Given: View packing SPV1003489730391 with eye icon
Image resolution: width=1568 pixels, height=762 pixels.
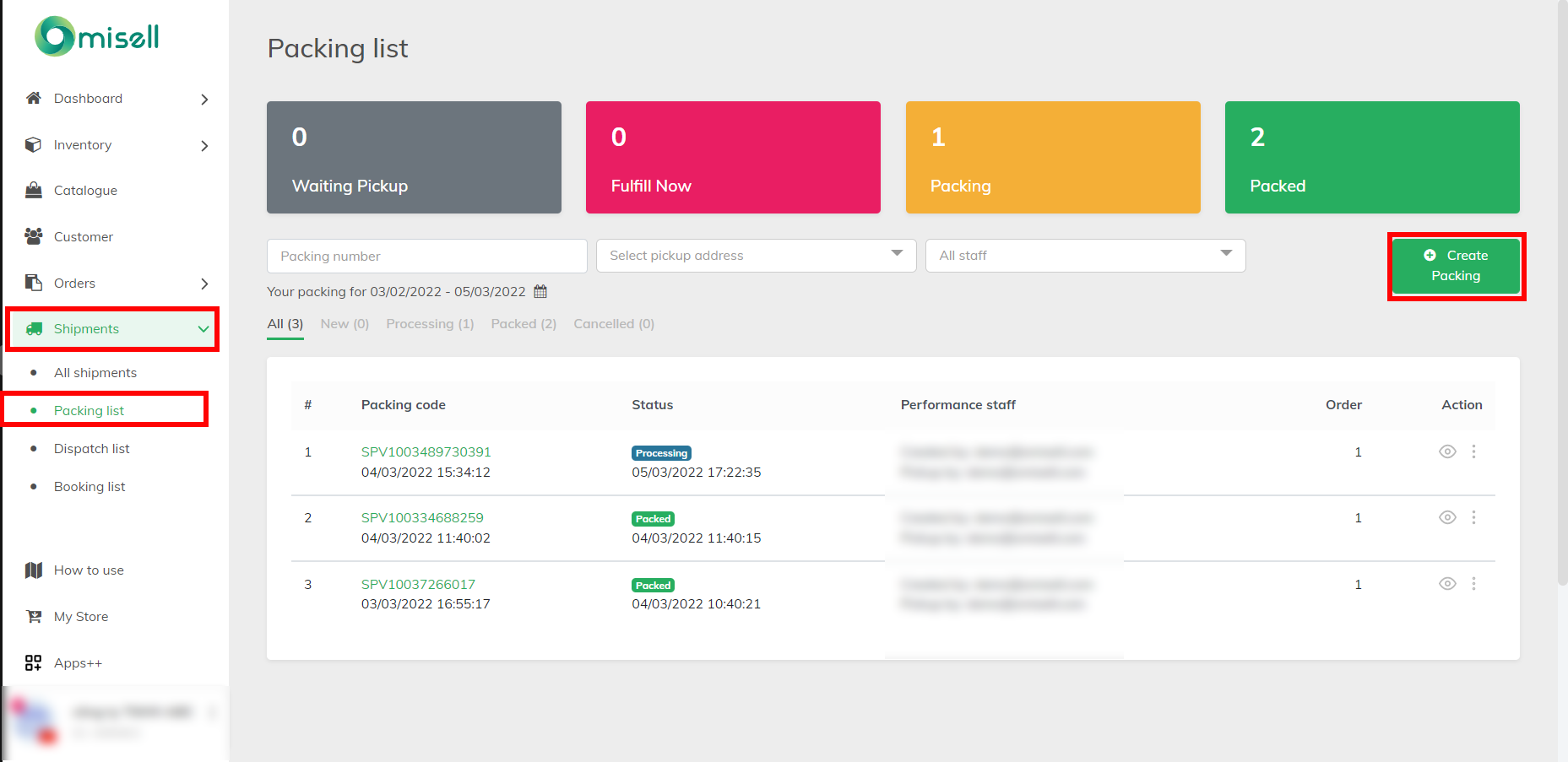Looking at the screenshot, I should (x=1447, y=451).
